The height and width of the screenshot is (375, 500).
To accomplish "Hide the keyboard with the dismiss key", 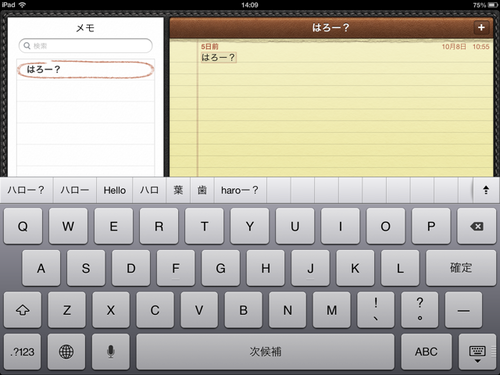I will click(477, 352).
